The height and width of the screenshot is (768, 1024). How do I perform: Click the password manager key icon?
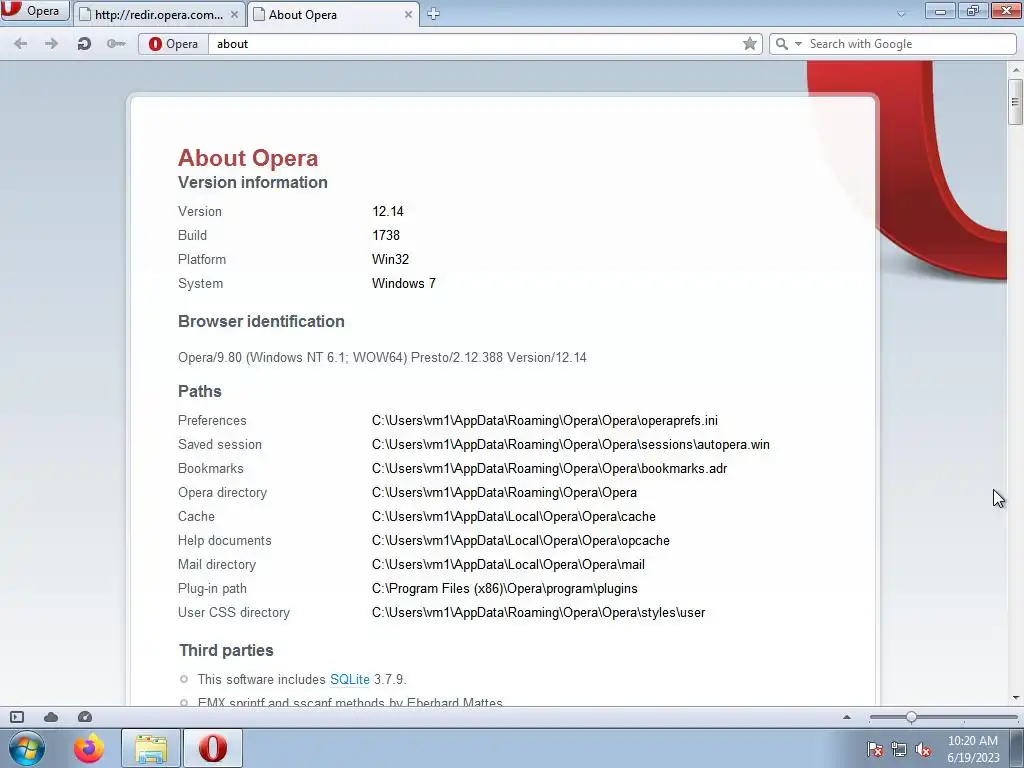116,44
